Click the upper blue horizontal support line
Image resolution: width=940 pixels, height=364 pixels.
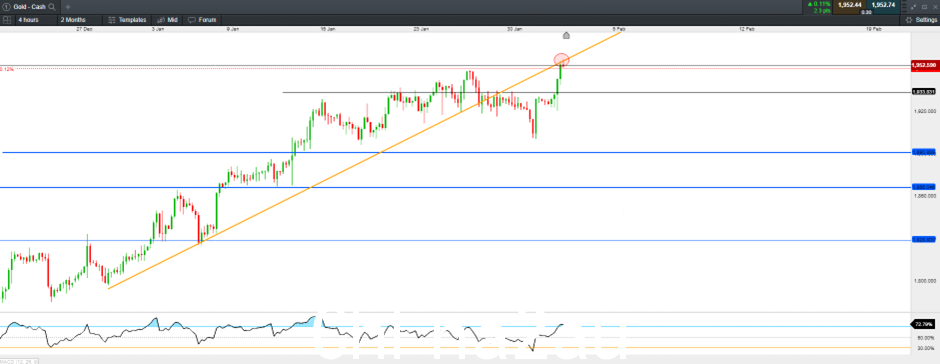coord(456,152)
